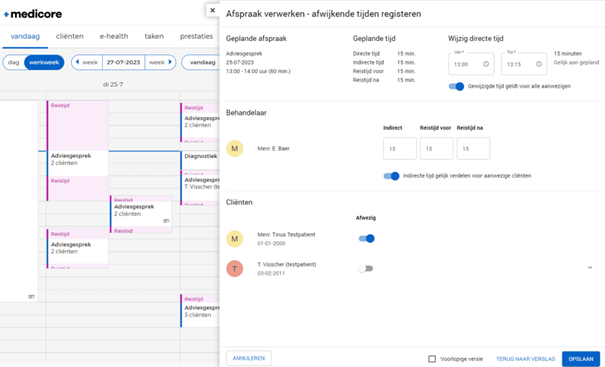Click Terug naar verslag link

click(526, 359)
